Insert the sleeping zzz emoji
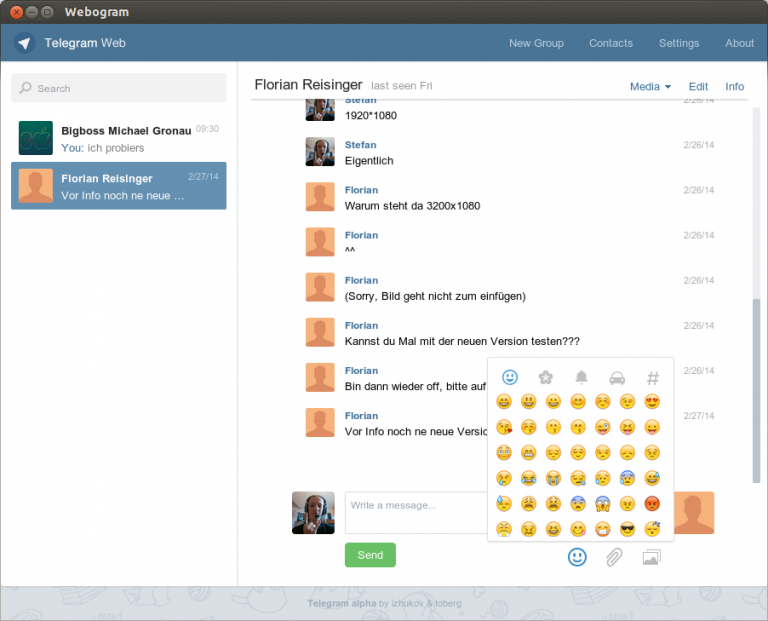The height and width of the screenshot is (621, 768). point(652,529)
